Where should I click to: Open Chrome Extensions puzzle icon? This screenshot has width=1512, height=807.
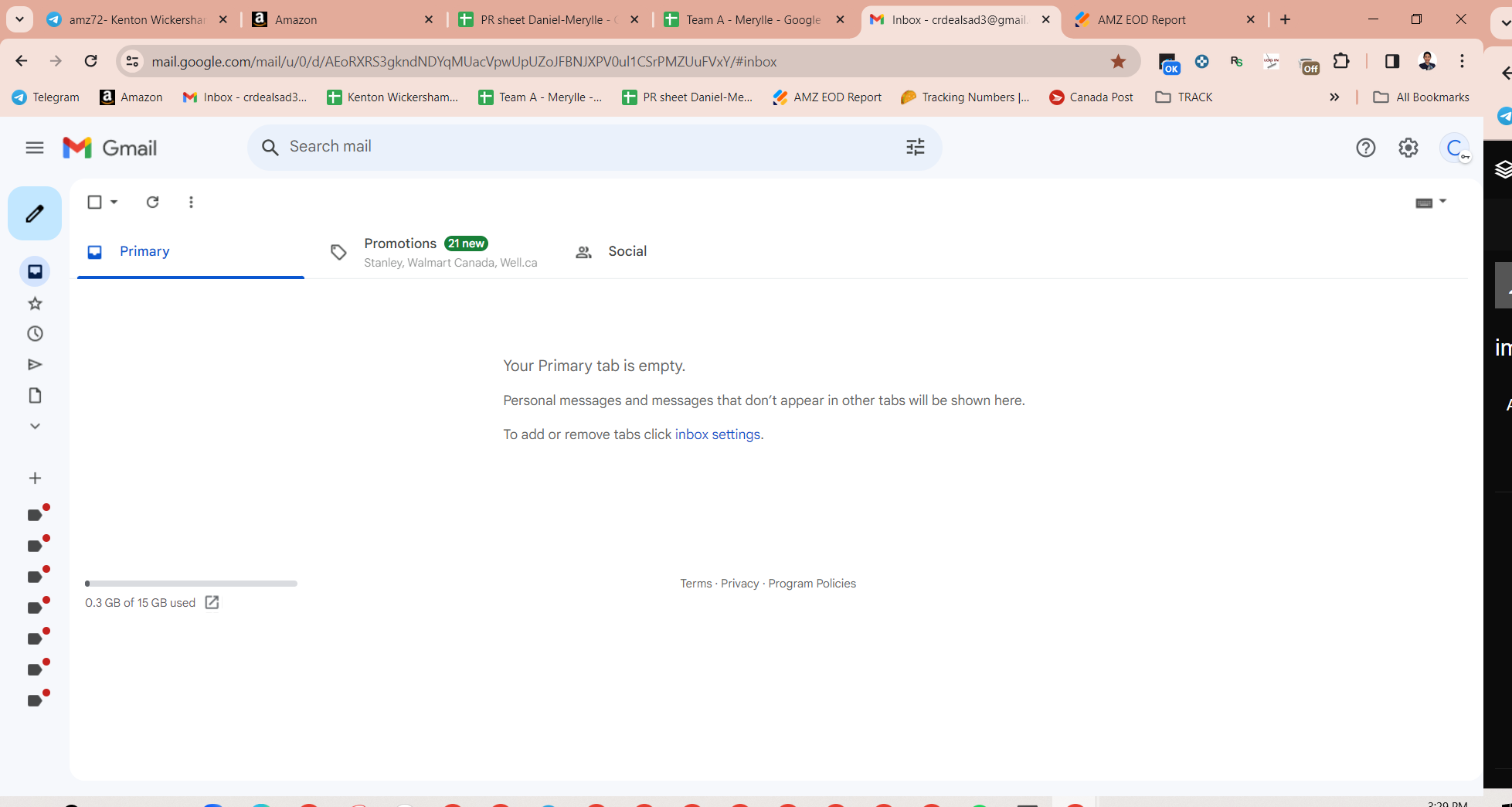point(1341,61)
